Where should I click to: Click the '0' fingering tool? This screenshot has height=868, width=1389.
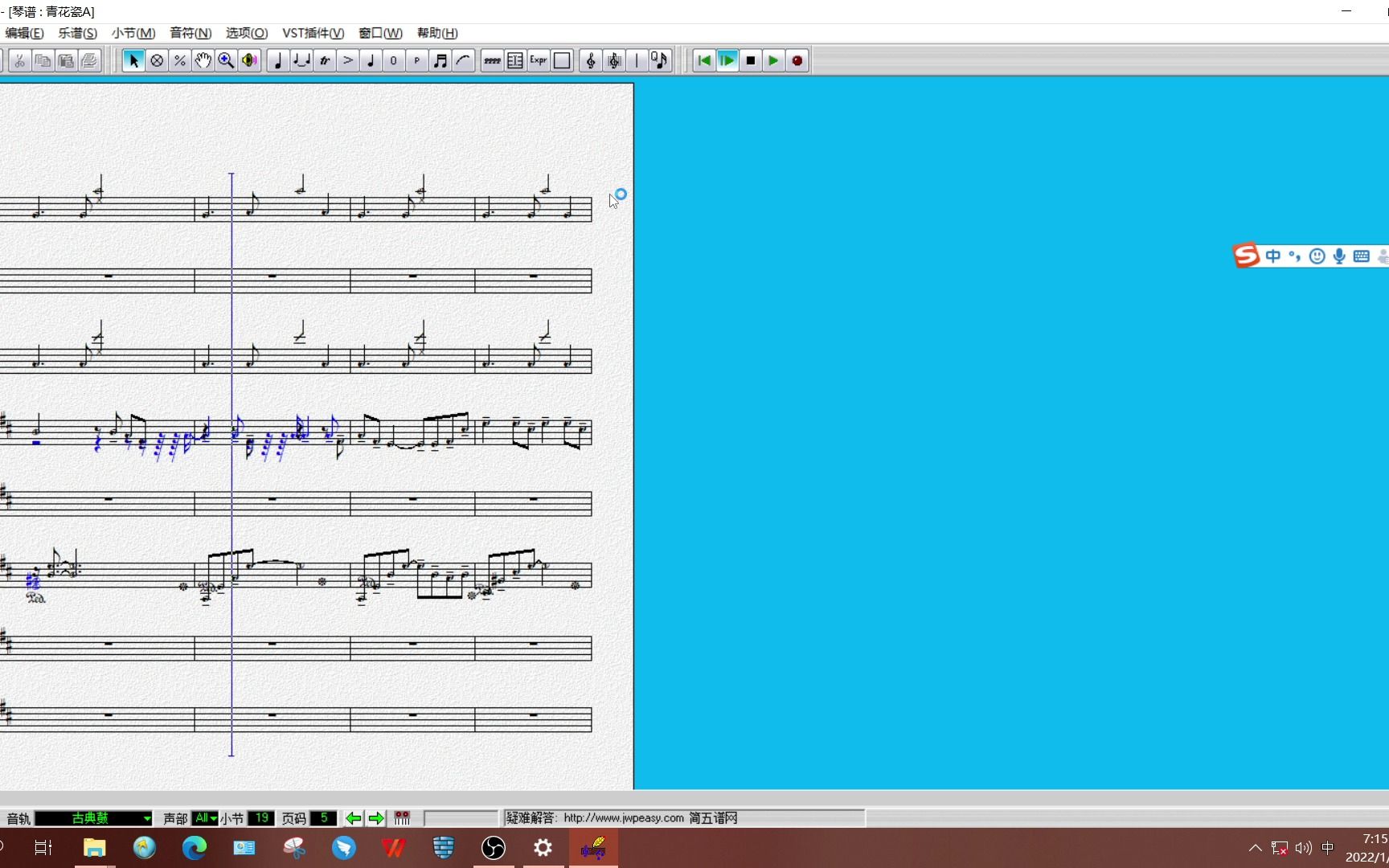394,60
